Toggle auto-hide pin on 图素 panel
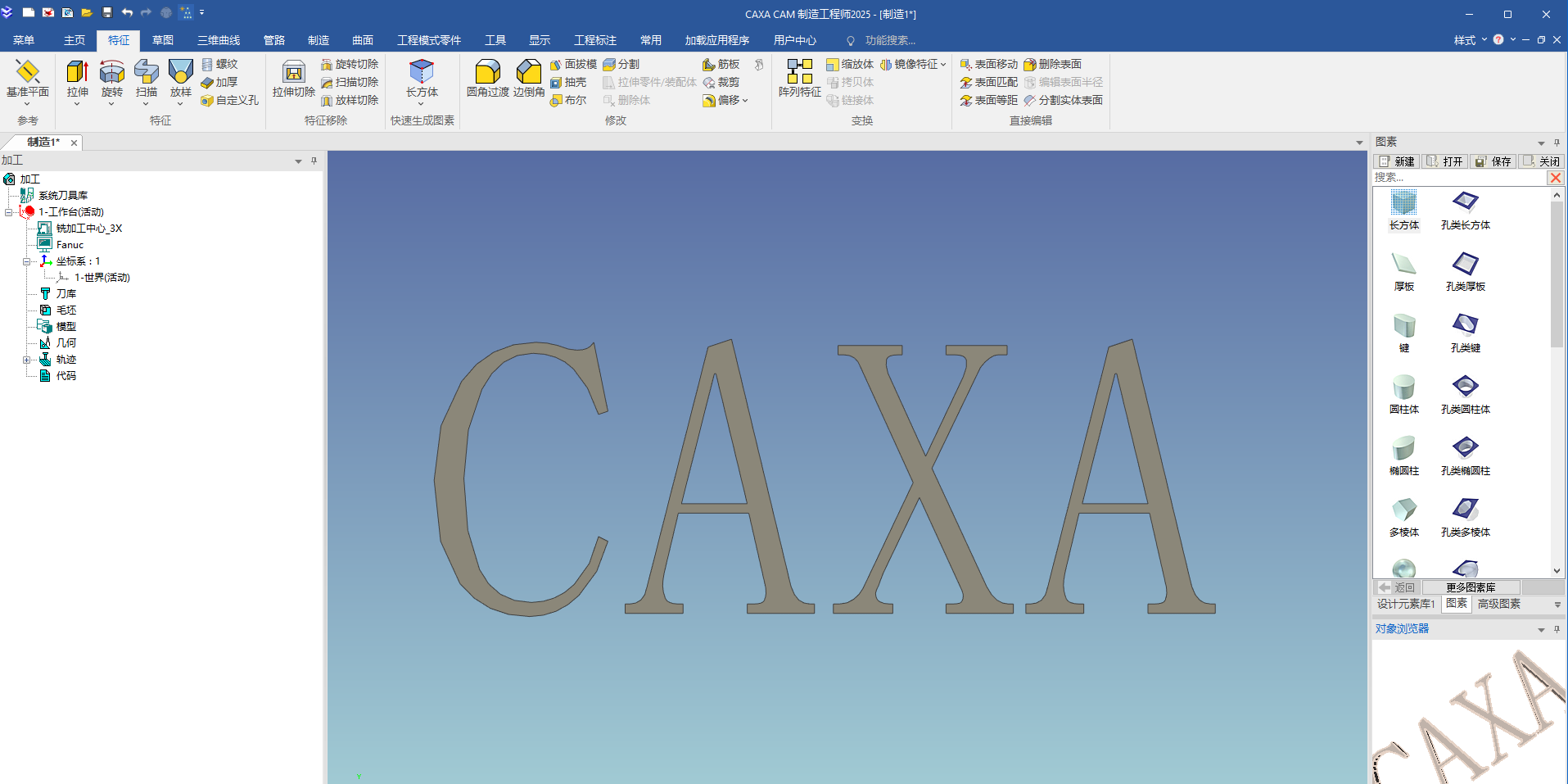The height and width of the screenshot is (784, 1568). 1557,143
